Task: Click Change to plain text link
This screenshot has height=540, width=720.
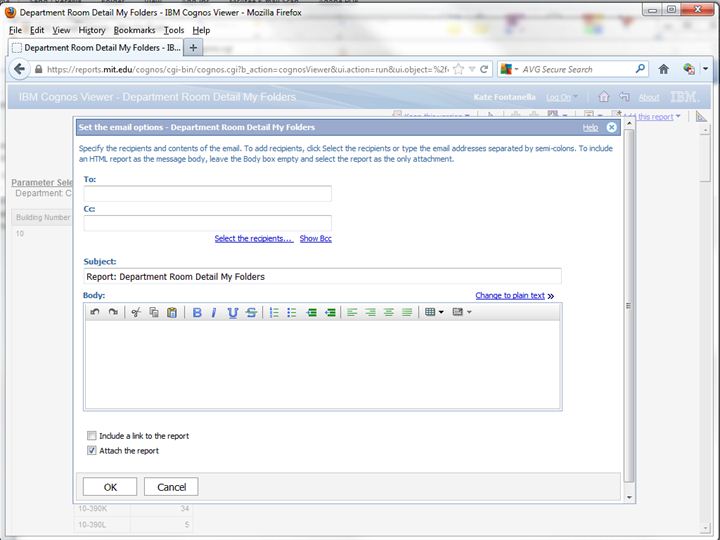Action: point(509,295)
